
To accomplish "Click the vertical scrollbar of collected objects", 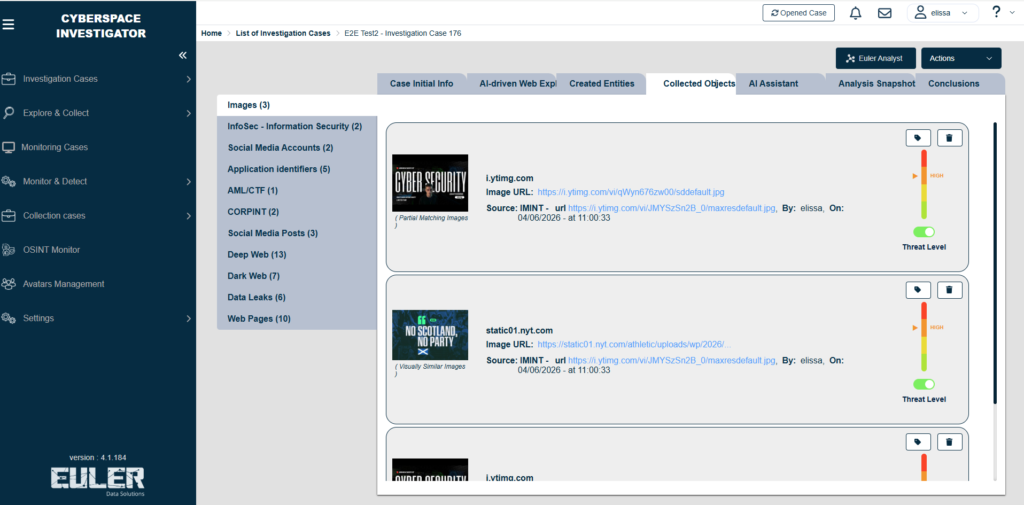I will point(995,262).
